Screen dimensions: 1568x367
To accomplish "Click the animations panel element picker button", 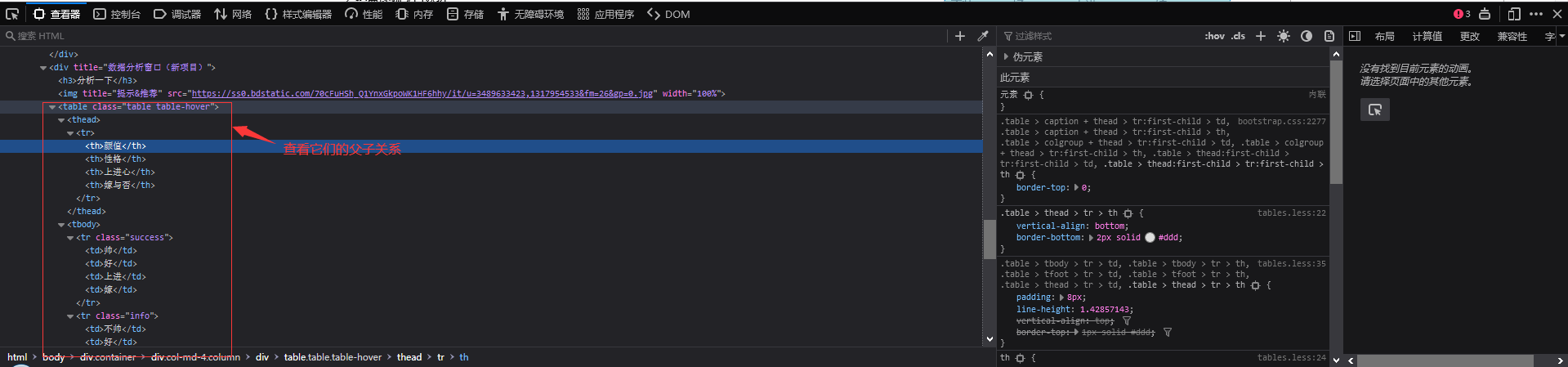I will coord(1375,110).
